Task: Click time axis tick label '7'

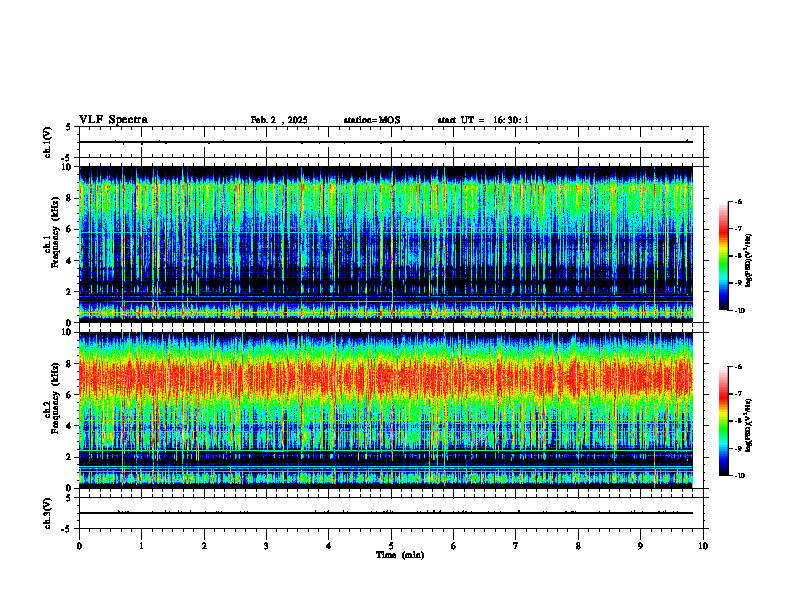Action: click(x=516, y=546)
